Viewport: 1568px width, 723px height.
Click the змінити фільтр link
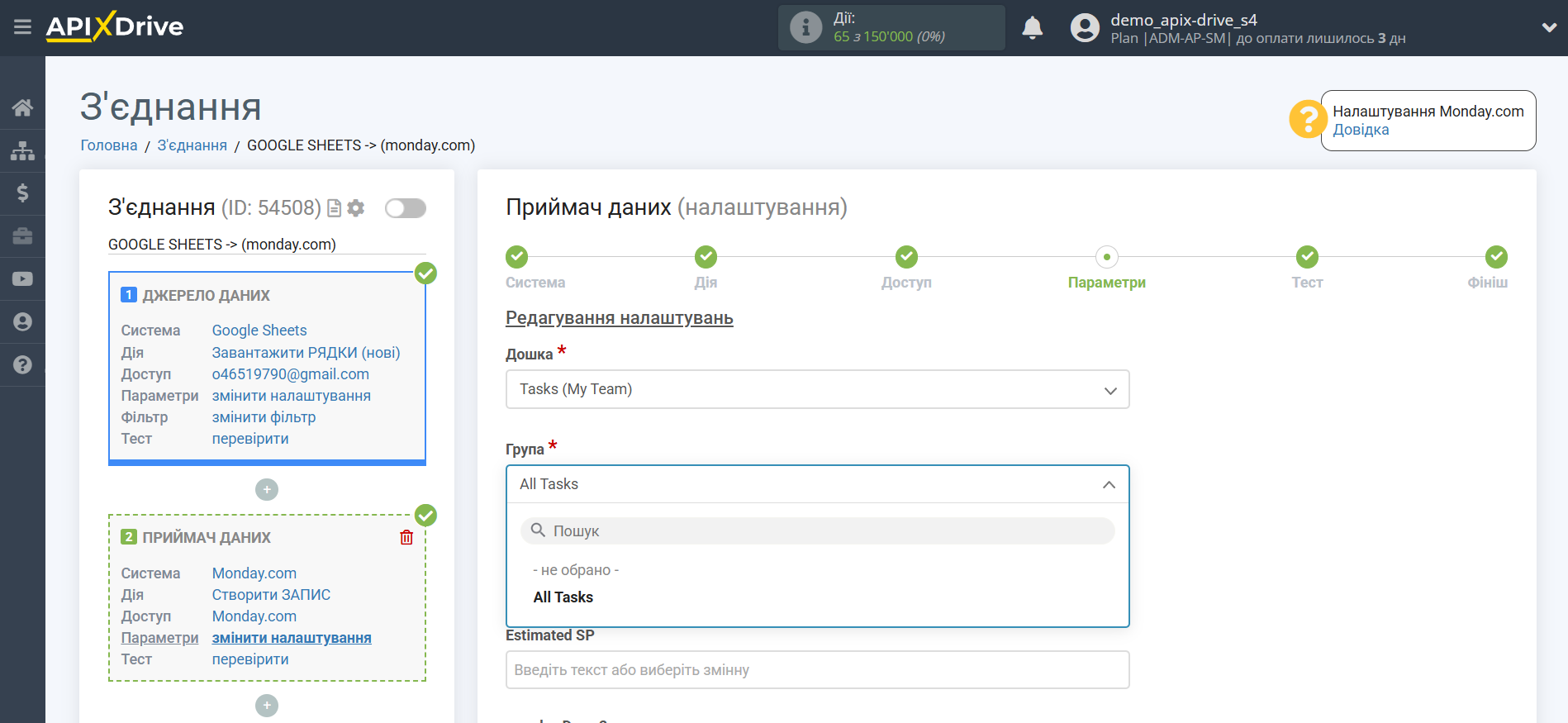coord(264,417)
